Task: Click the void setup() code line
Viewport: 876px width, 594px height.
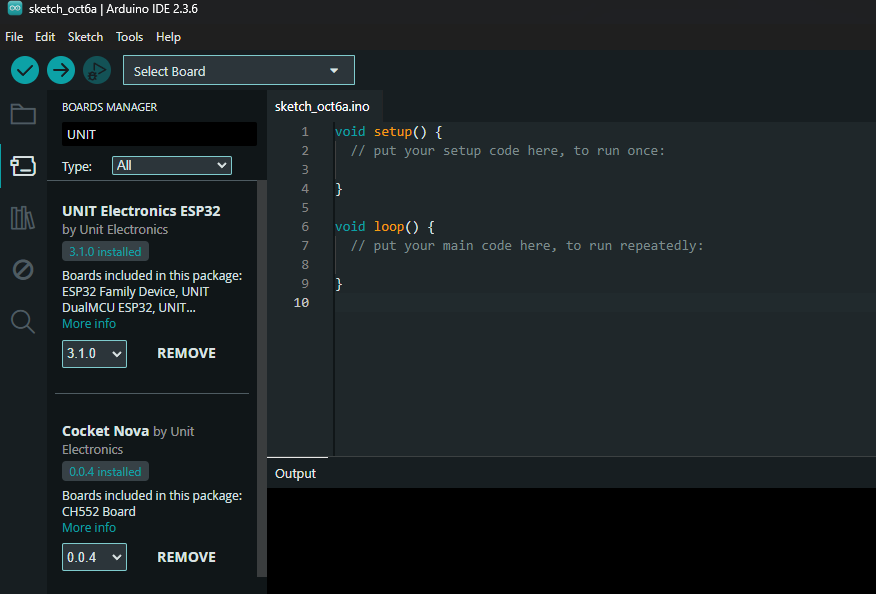Action: click(x=388, y=132)
